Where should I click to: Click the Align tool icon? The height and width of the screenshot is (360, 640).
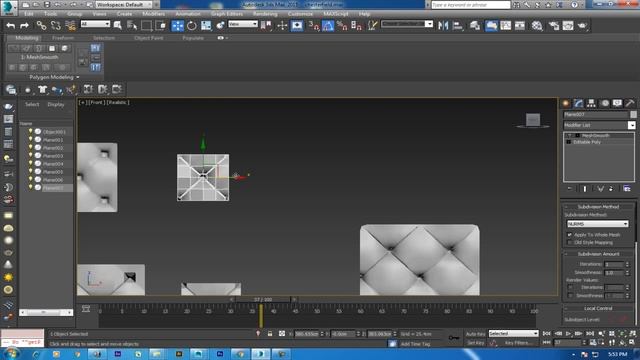pyautogui.click(x=458, y=25)
